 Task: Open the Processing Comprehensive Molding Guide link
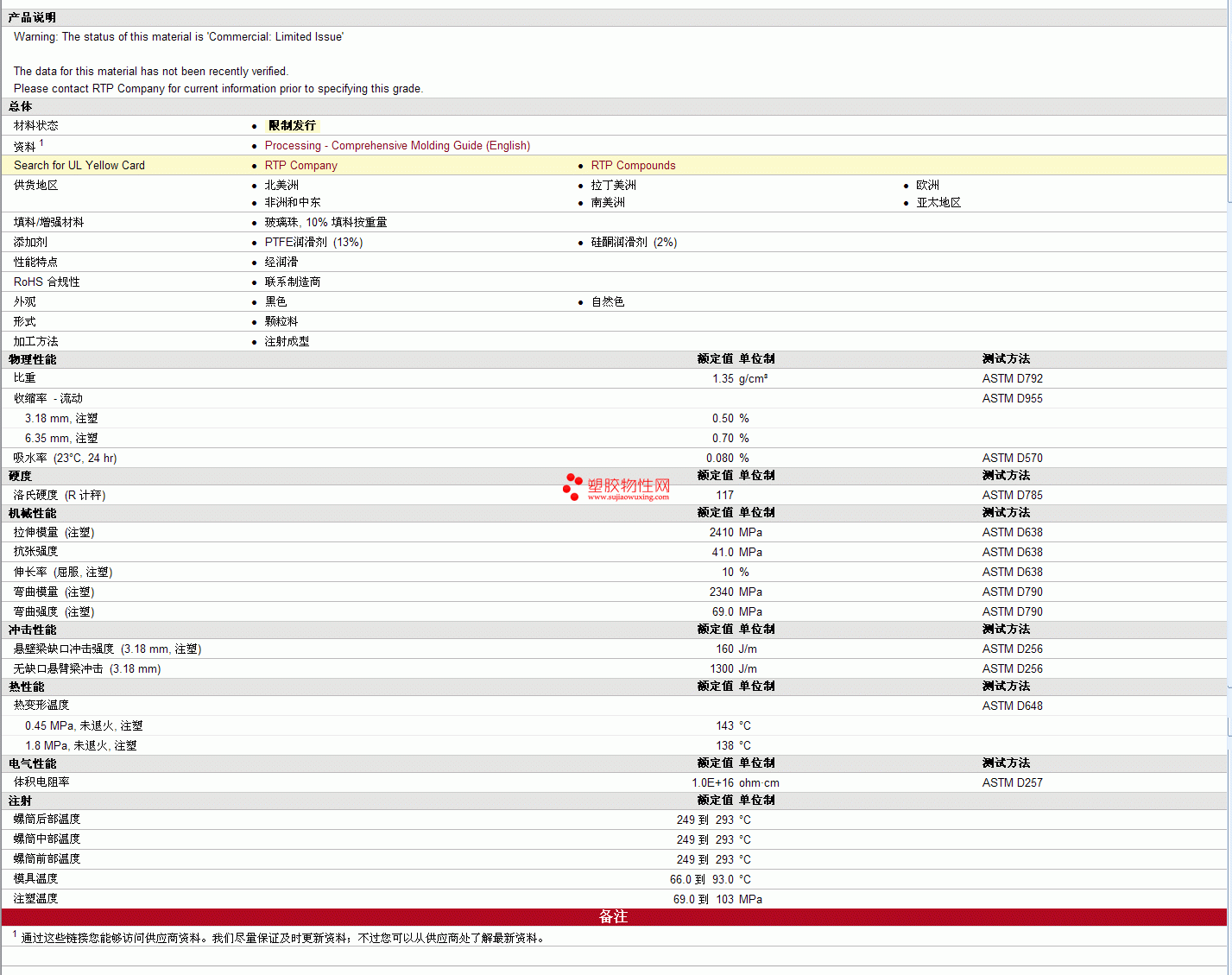pos(397,146)
